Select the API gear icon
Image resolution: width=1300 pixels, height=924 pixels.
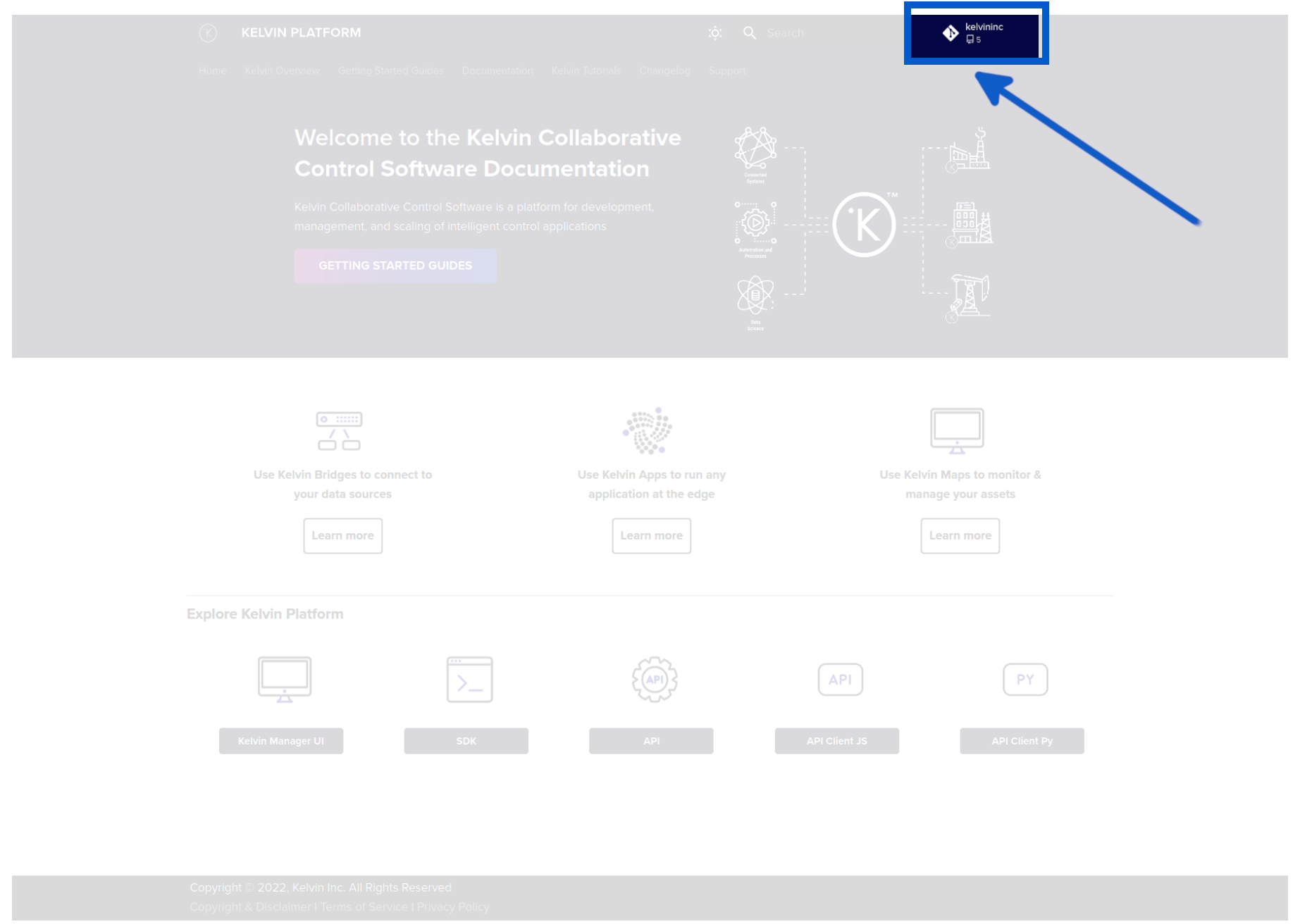(x=655, y=679)
